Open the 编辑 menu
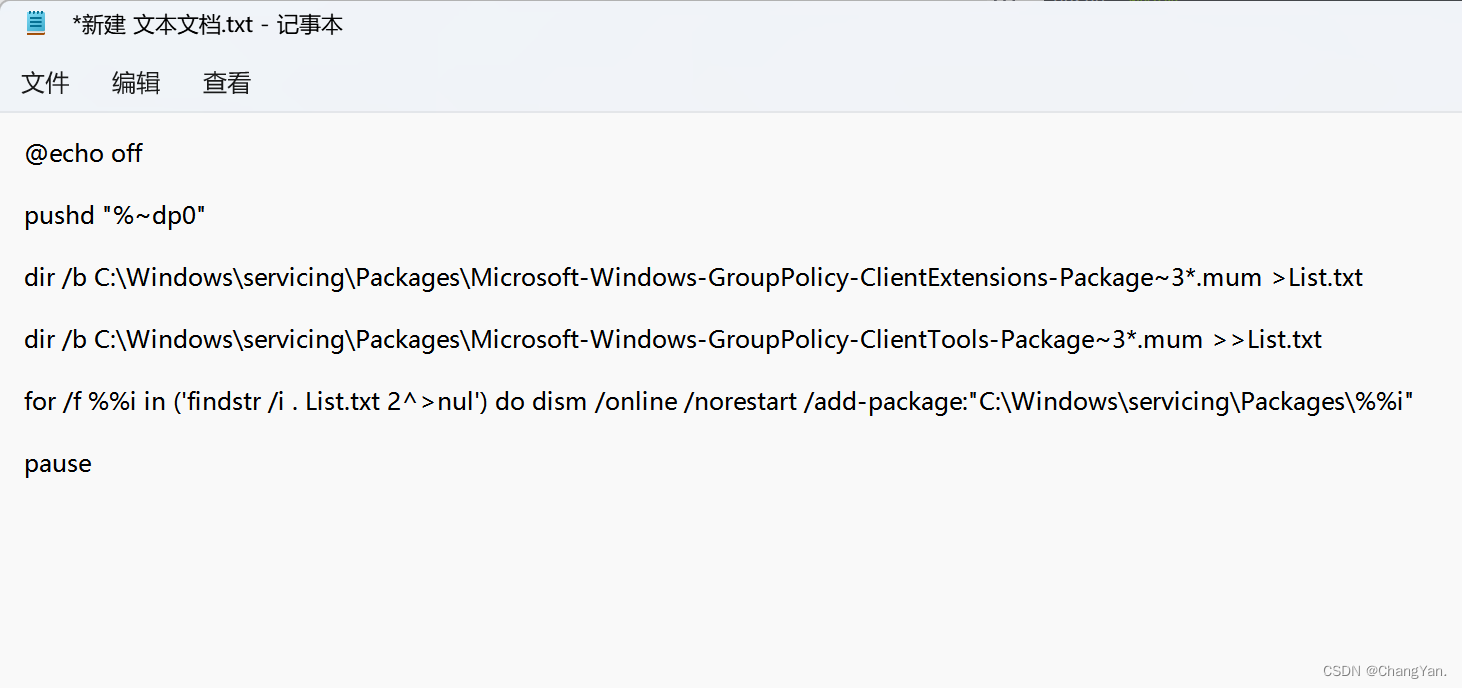The width and height of the screenshot is (1462, 688). pyautogui.click(x=135, y=83)
